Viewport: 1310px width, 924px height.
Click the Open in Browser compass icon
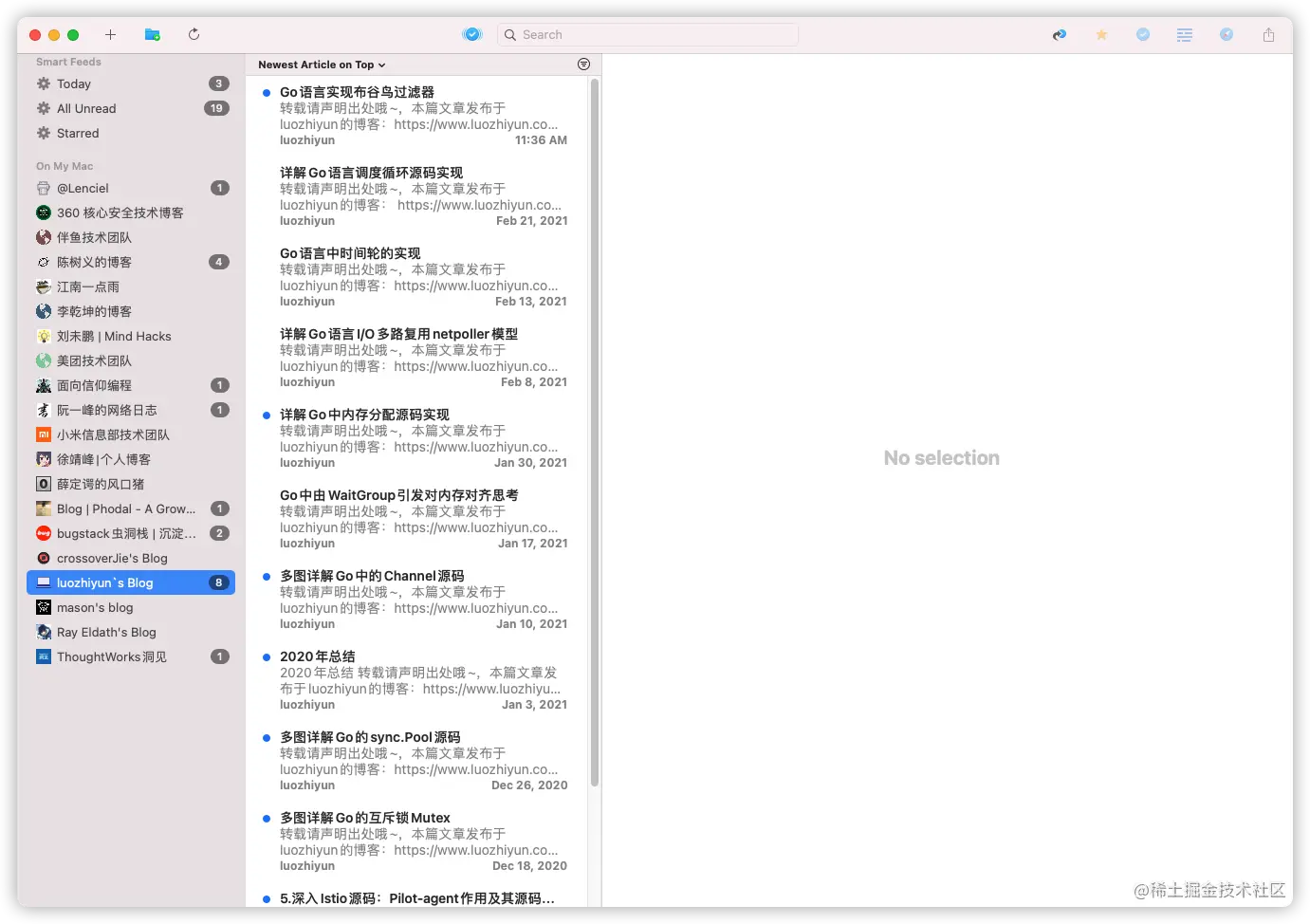click(x=1227, y=34)
